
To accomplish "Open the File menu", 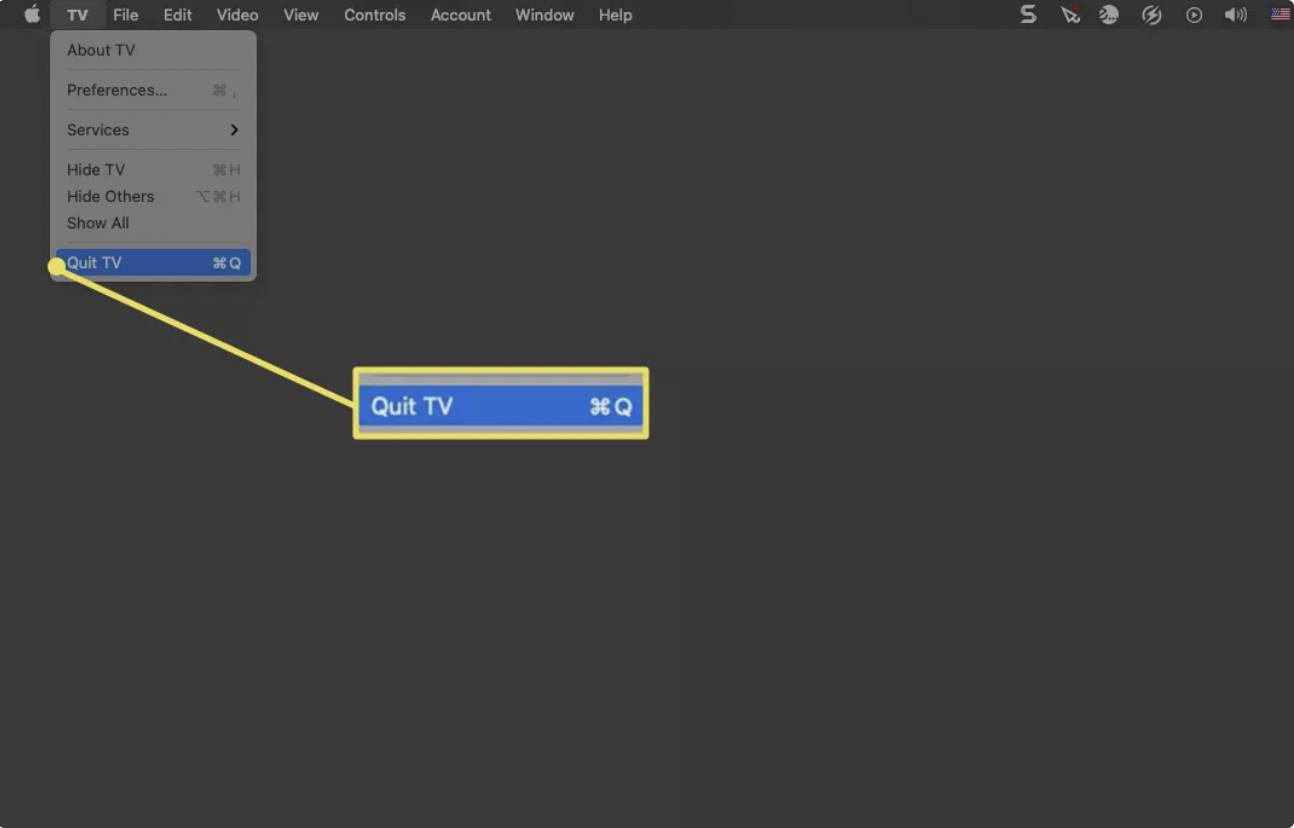I will 125,15.
